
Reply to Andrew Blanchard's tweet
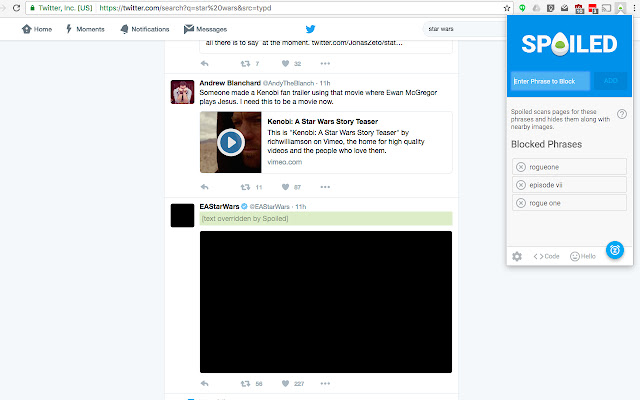click(204, 187)
